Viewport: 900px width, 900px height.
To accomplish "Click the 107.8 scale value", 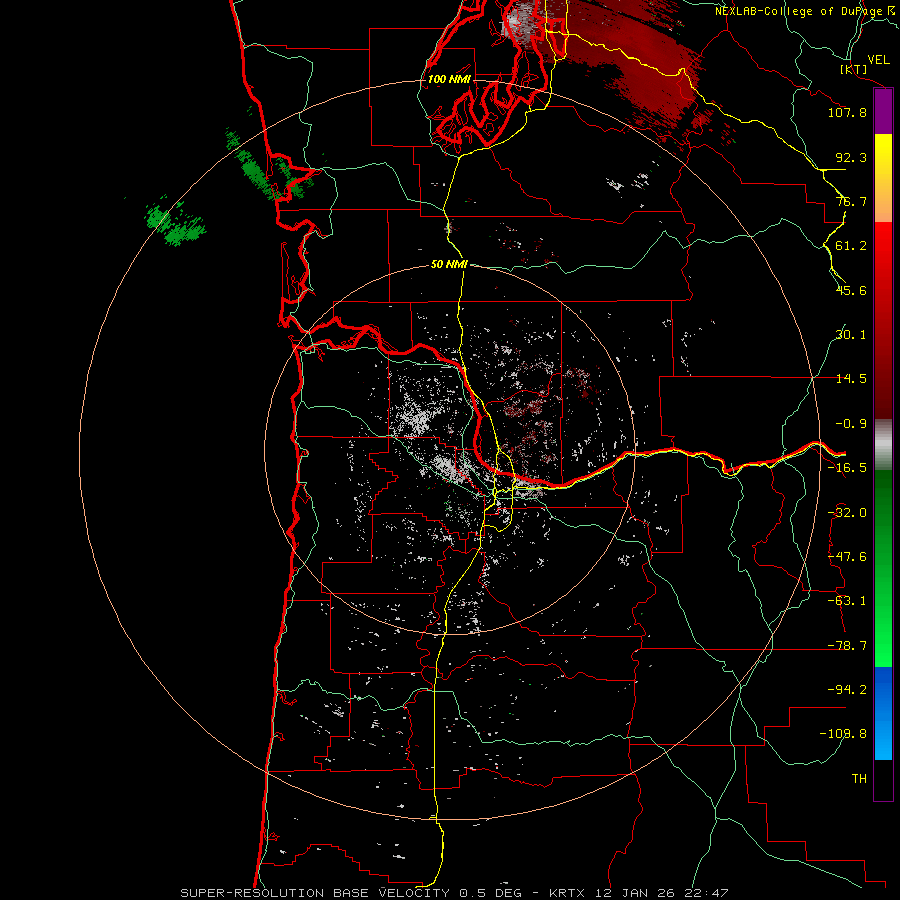I will click(847, 112).
